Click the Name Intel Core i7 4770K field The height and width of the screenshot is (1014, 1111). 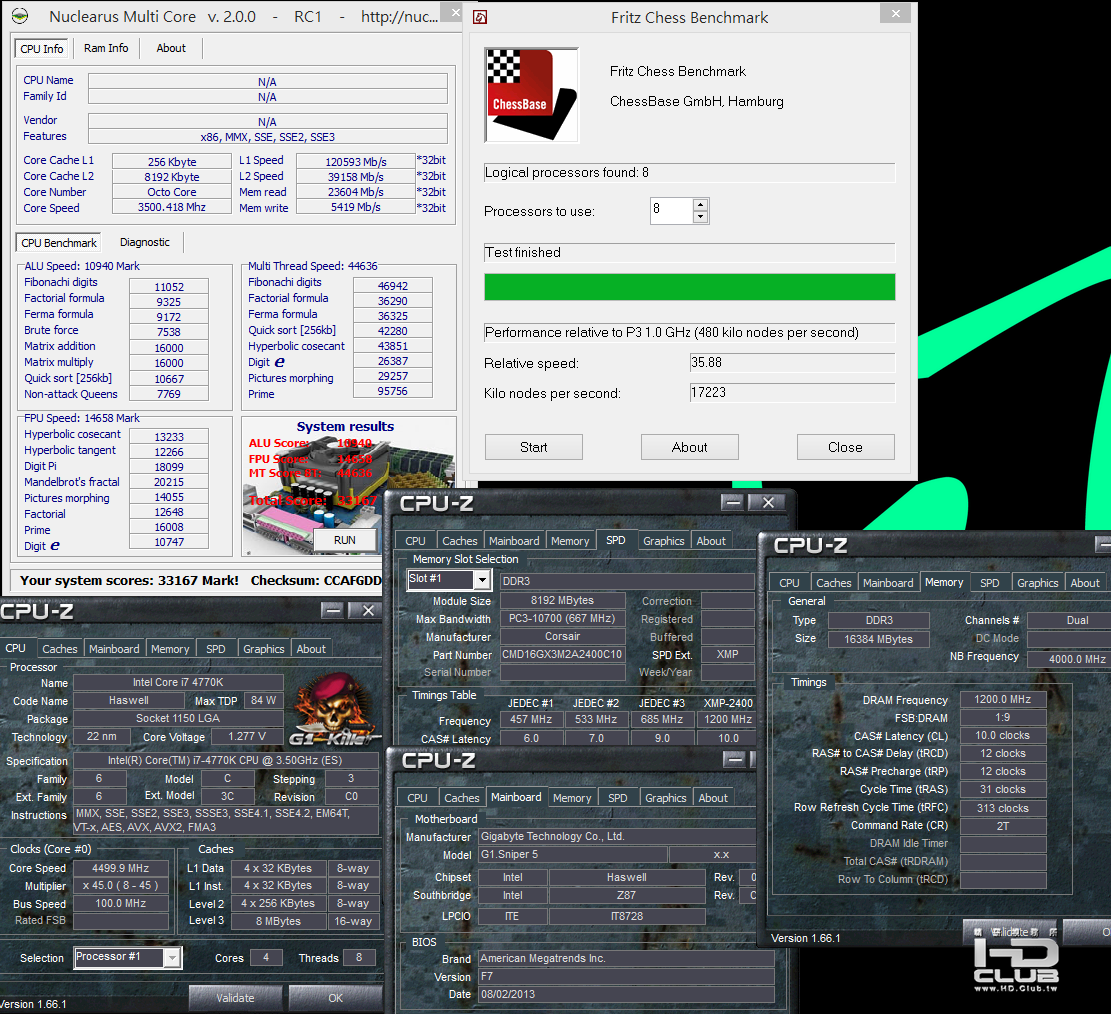(x=178, y=682)
